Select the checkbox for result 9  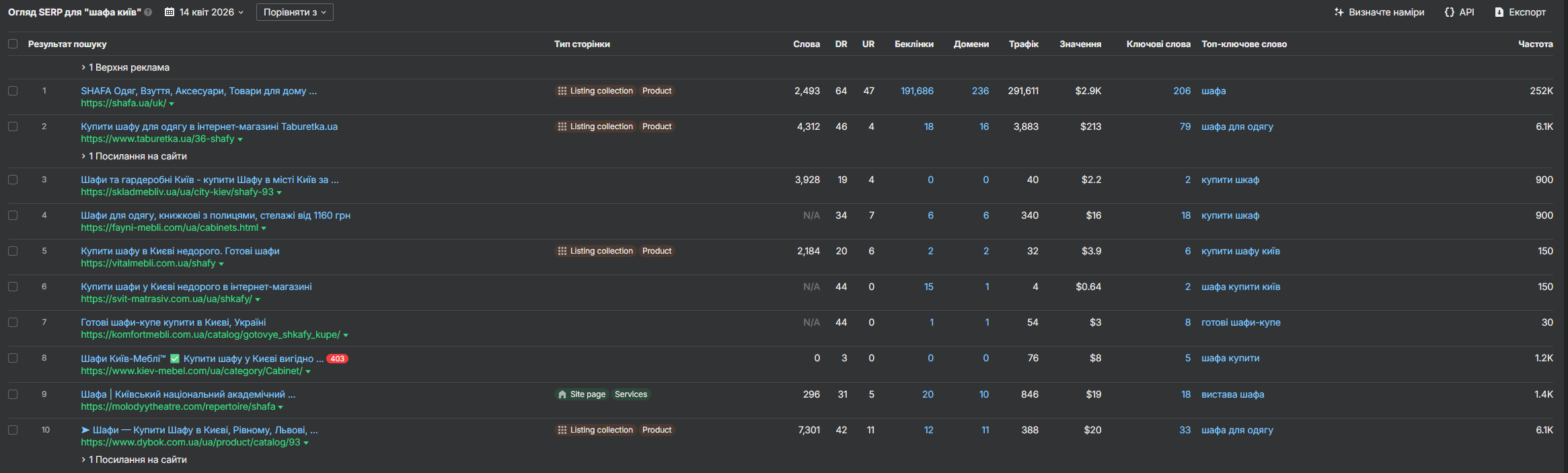coord(13,394)
